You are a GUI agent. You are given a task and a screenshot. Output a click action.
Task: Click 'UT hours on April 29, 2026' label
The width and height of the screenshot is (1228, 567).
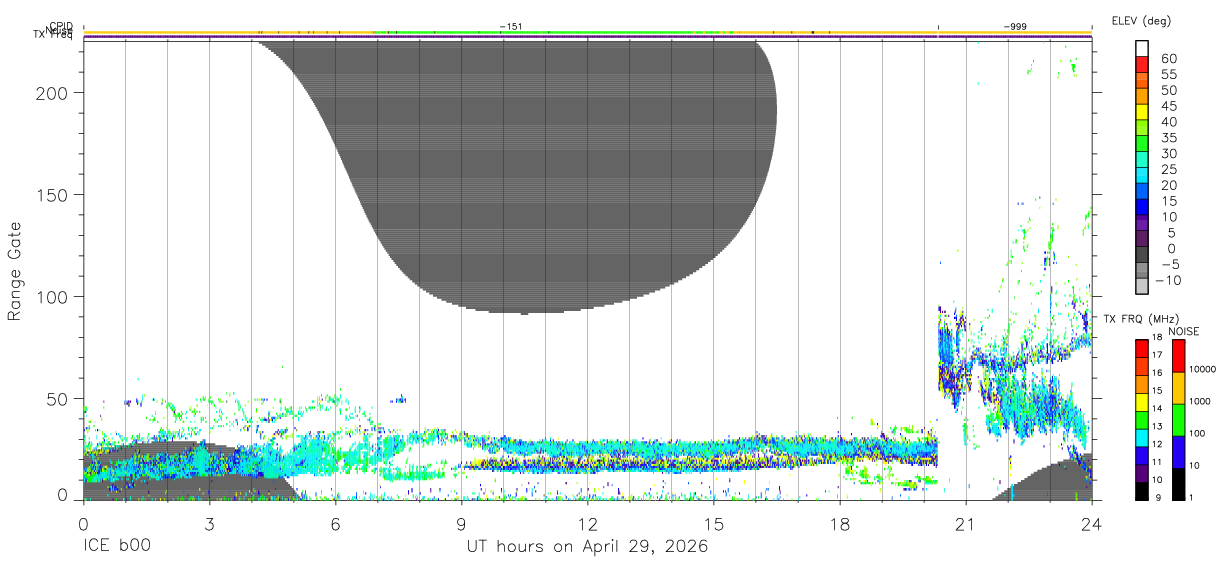click(587, 547)
